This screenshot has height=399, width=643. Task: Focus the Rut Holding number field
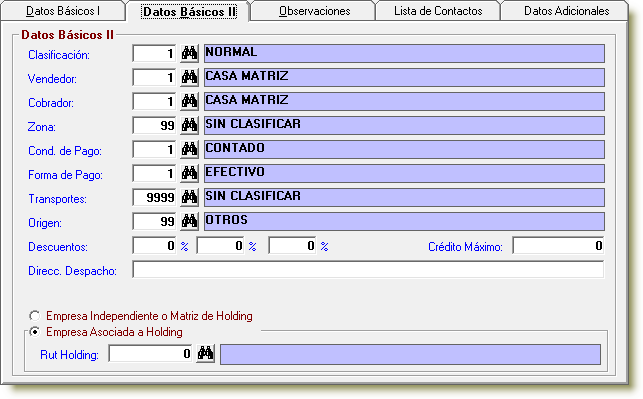click(x=150, y=353)
